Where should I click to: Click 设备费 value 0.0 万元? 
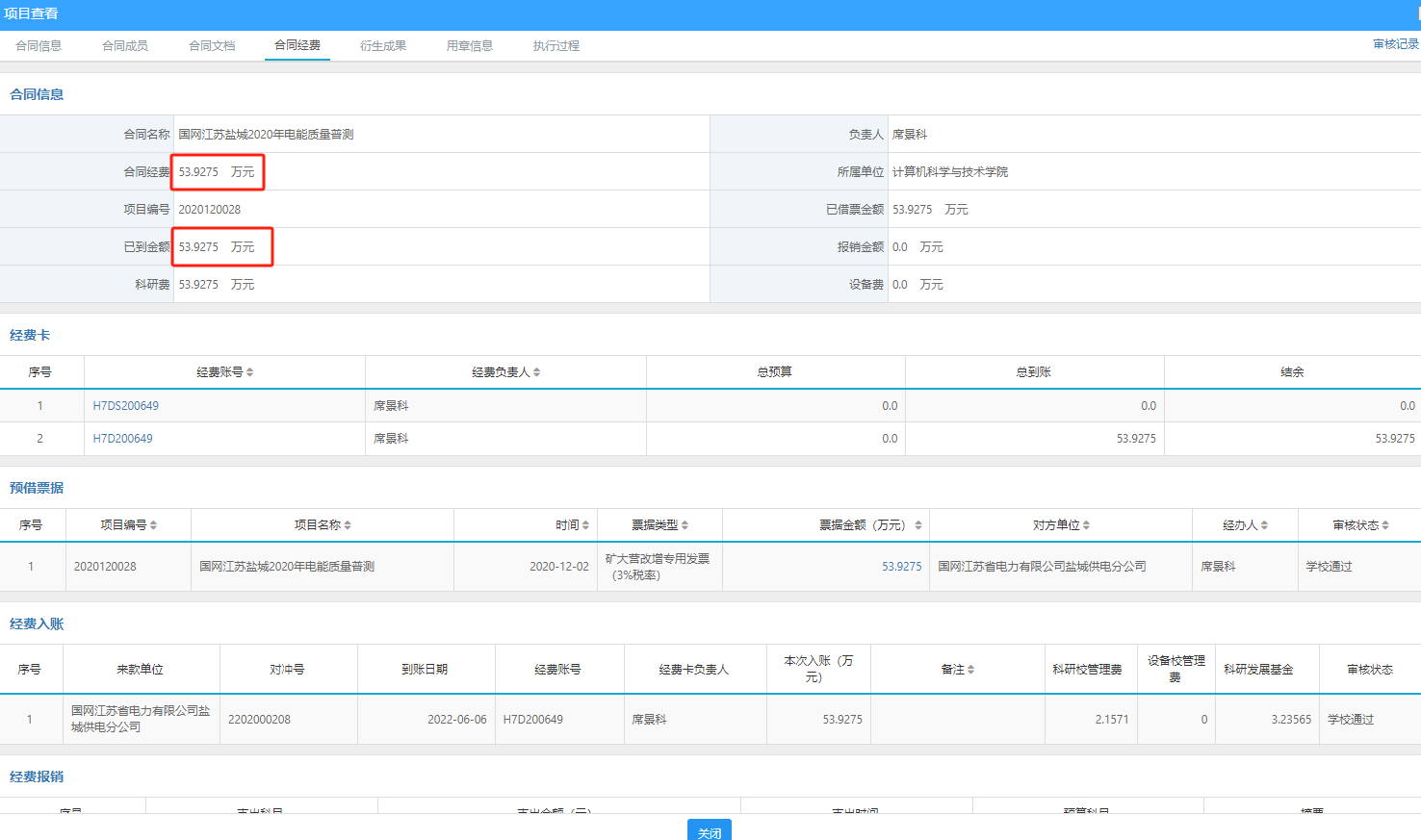pos(917,285)
